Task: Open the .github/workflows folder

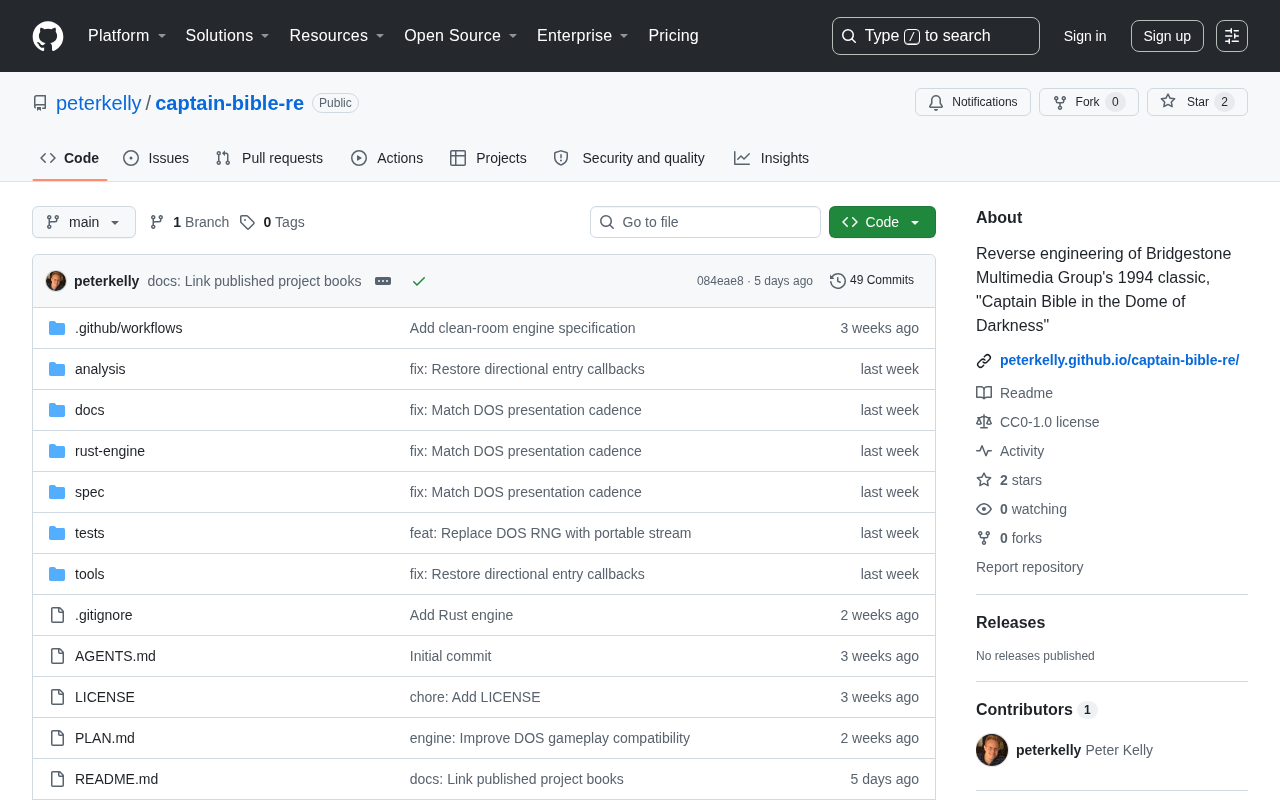Action: point(129,328)
